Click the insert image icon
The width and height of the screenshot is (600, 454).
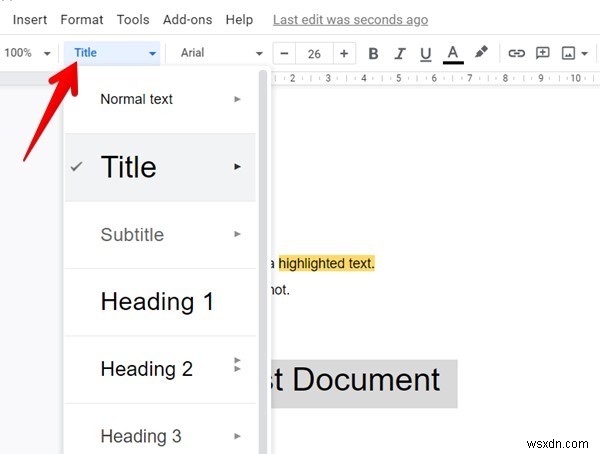point(568,53)
